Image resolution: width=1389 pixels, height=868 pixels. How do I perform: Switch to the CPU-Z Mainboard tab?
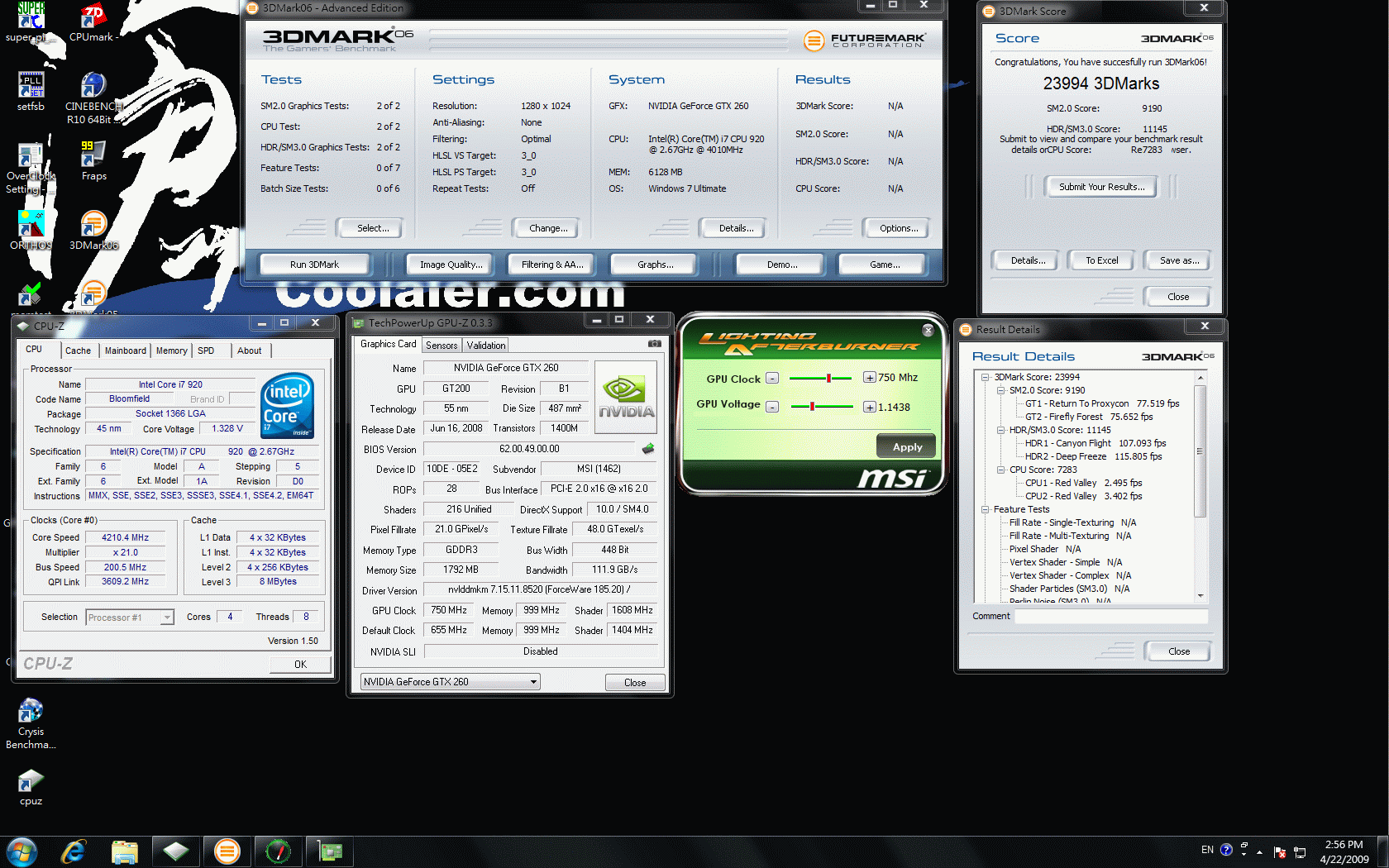[x=125, y=351]
